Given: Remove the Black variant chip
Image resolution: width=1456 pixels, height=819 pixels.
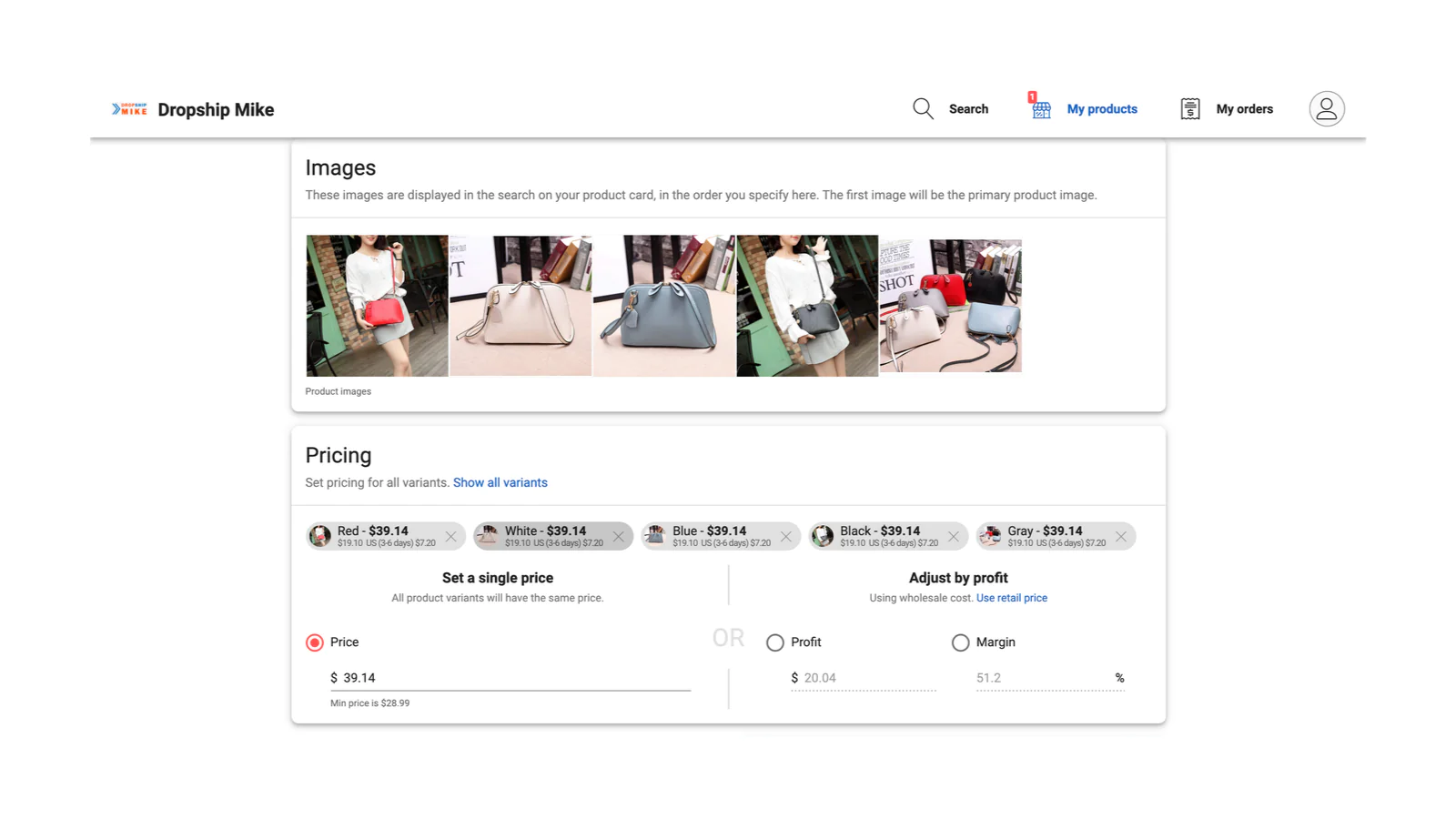Looking at the screenshot, I should pos(953,537).
